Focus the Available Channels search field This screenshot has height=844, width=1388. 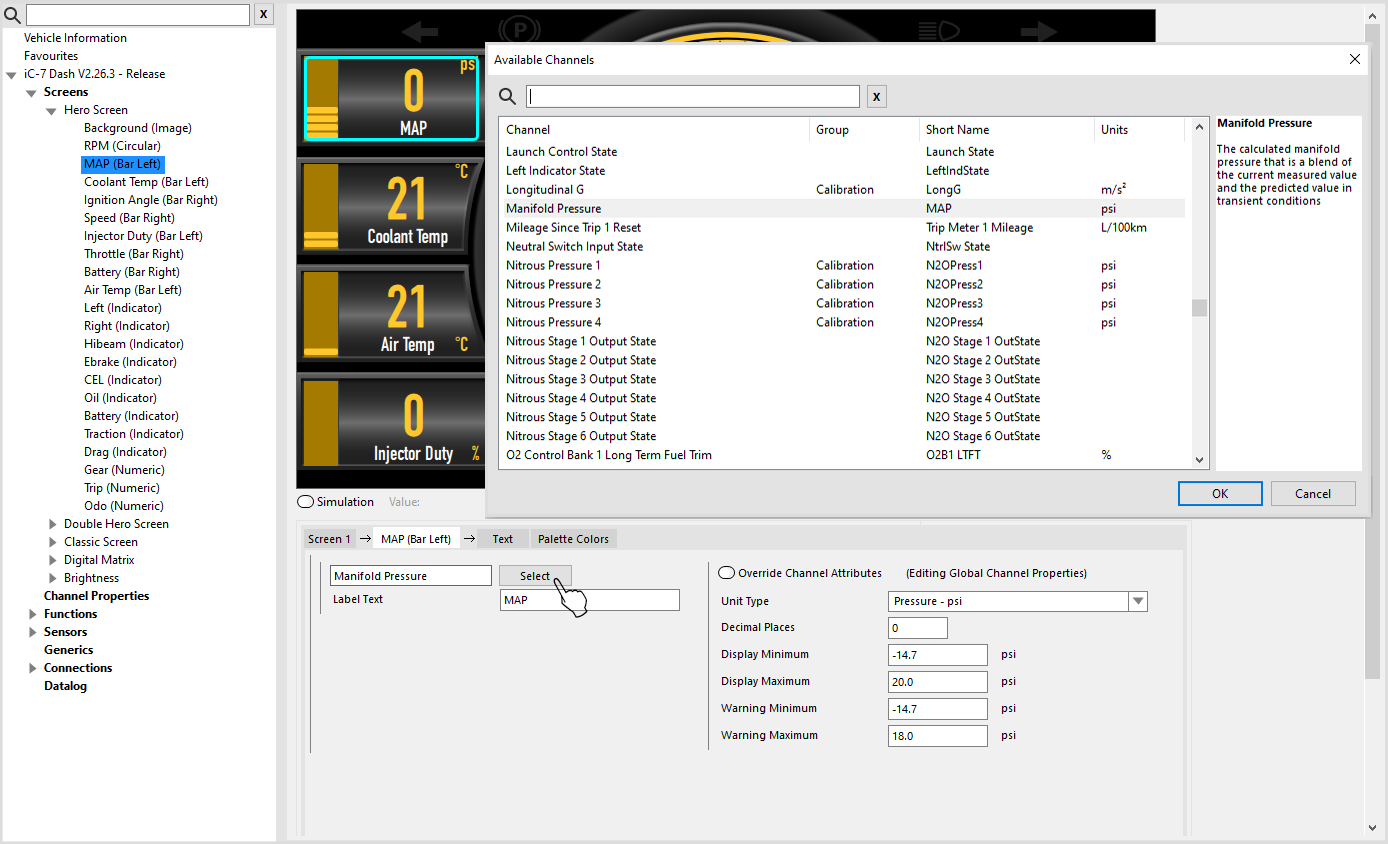[693, 97]
